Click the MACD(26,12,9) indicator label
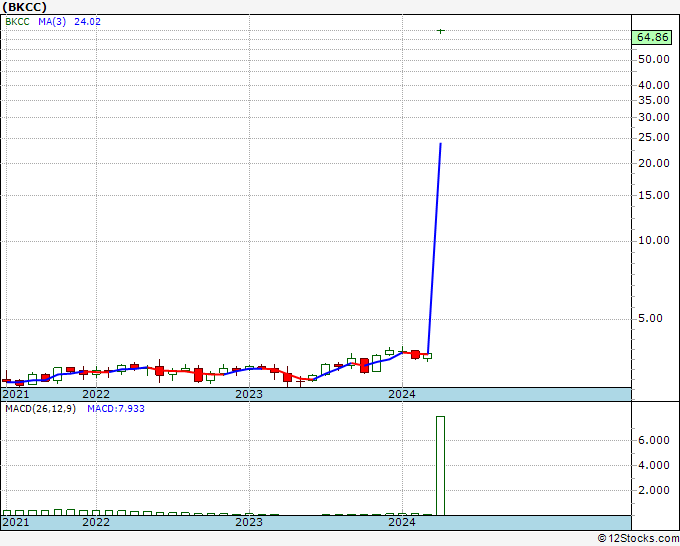The image size is (680, 546). [40, 409]
